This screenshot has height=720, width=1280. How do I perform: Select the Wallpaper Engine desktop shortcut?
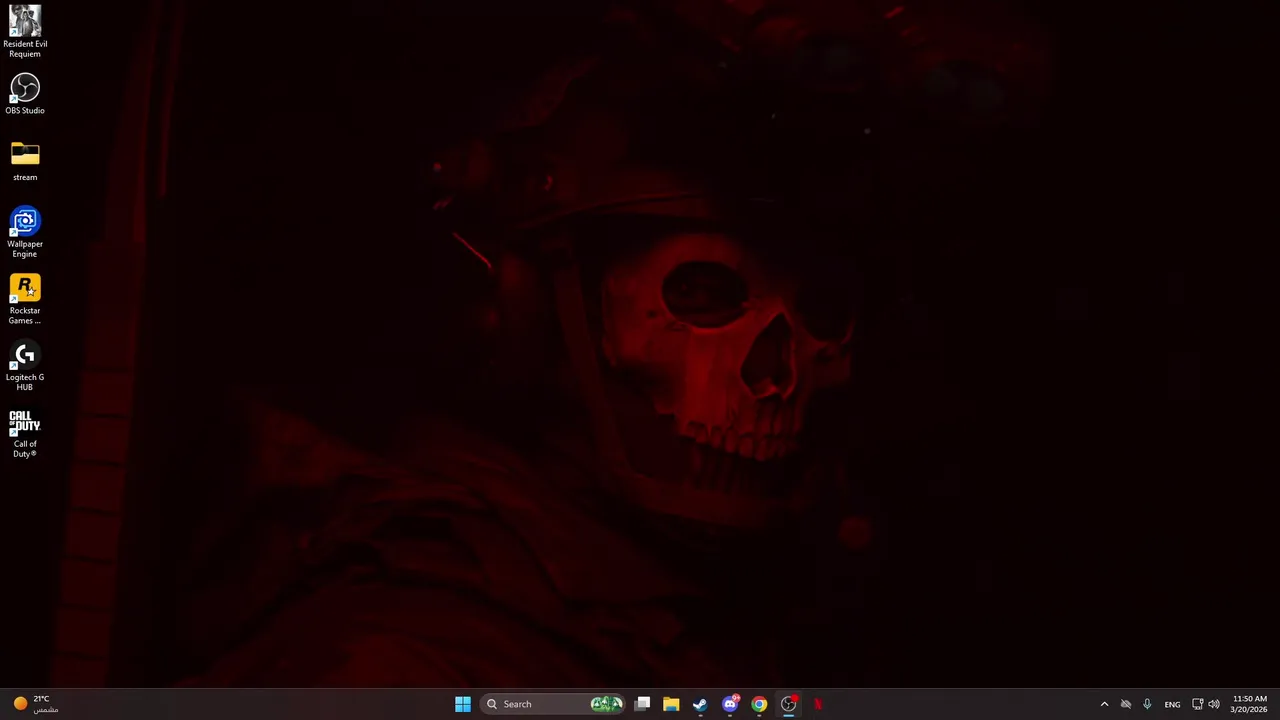point(25,232)
